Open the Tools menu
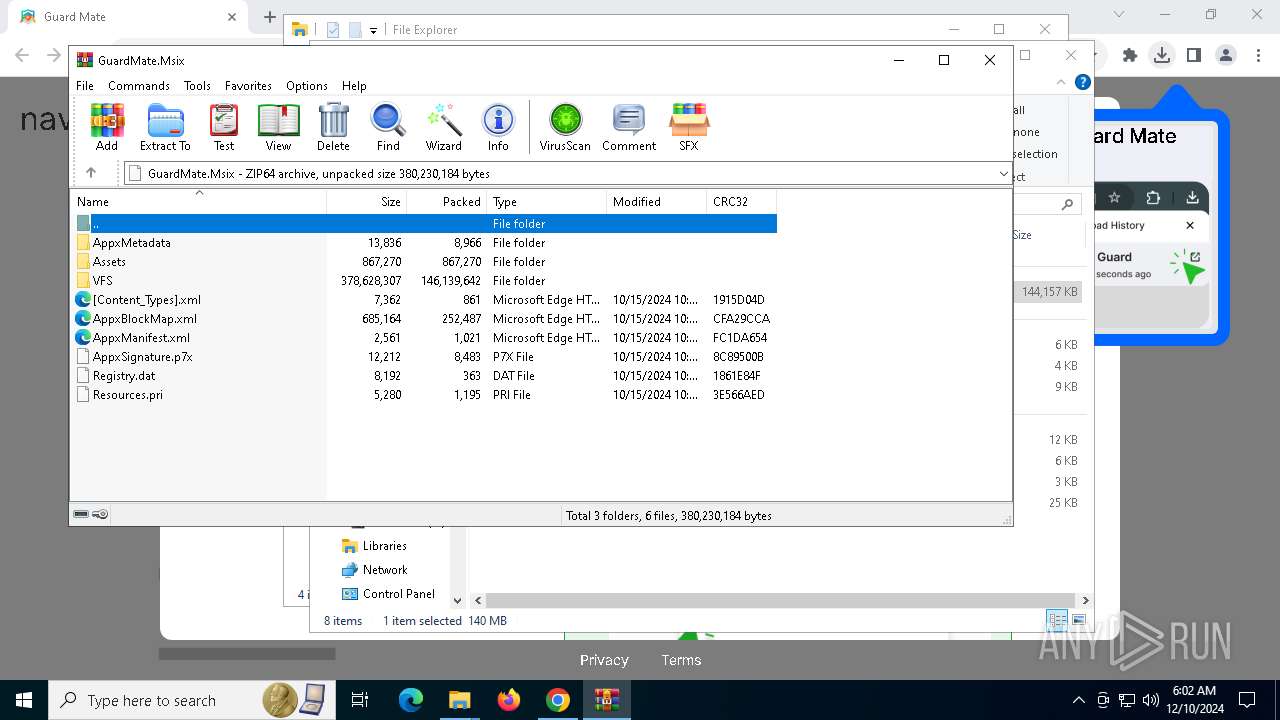Viewport: 1280px width, 720px height. pos(197,86)
